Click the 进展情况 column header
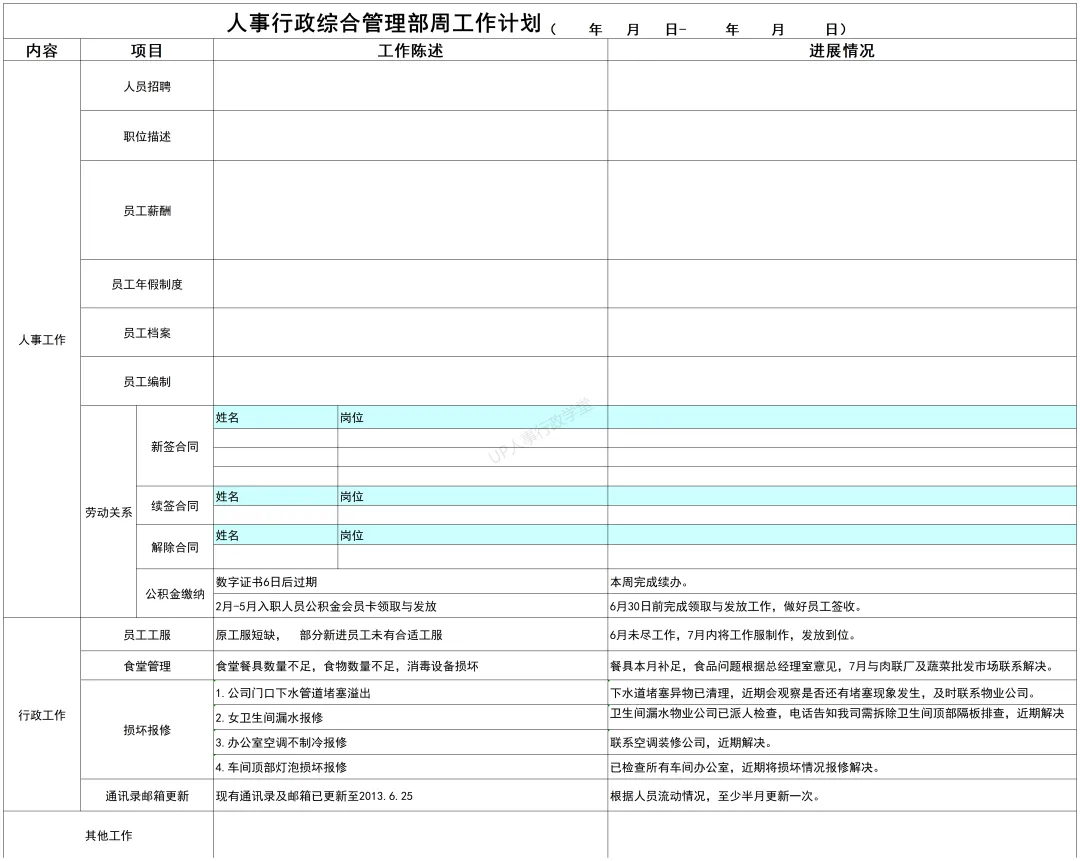1080x861 pixels. [x=842, y=50]
